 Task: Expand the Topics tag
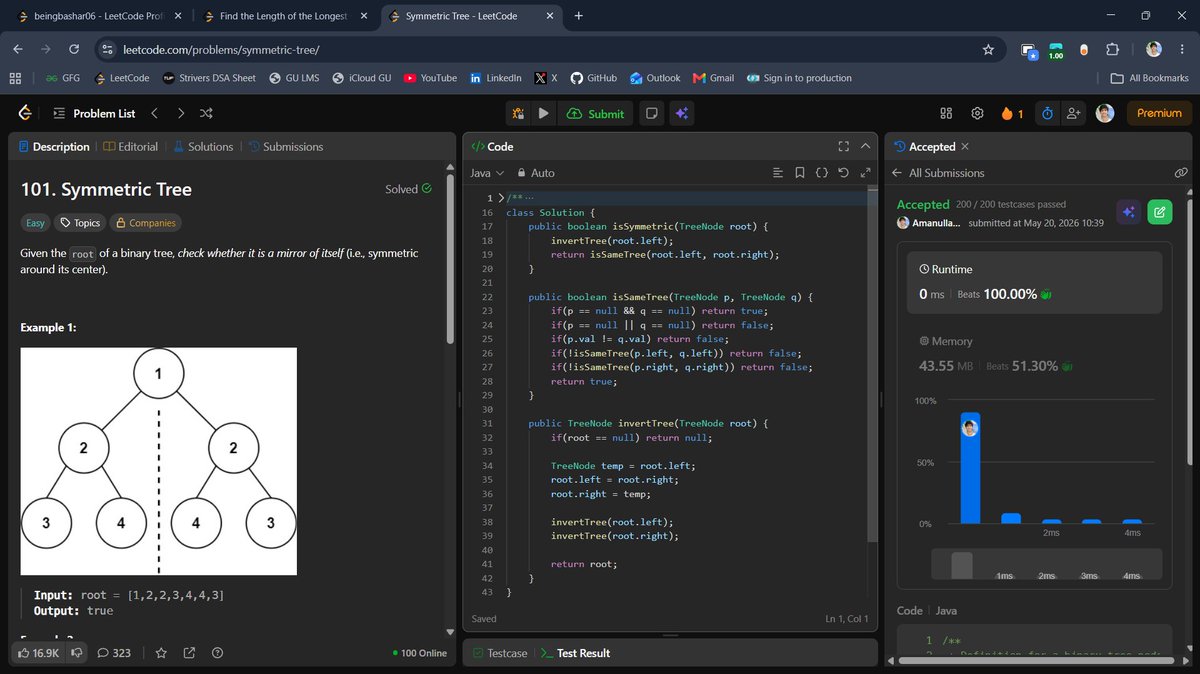(80, 223)
